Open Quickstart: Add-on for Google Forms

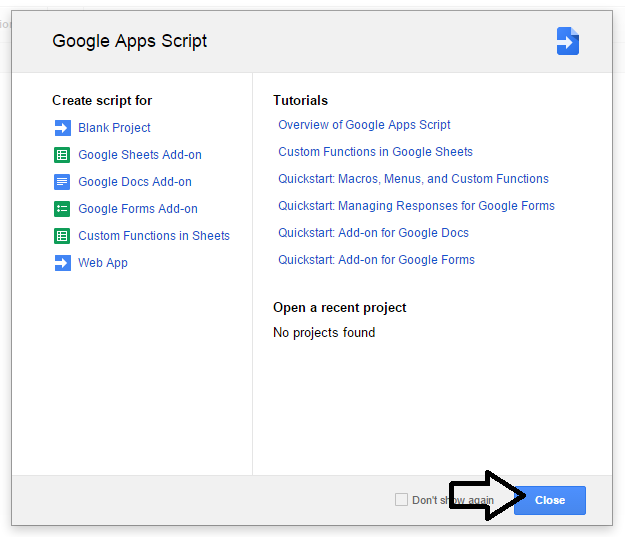pyautogui.click(x=376, y=260)
